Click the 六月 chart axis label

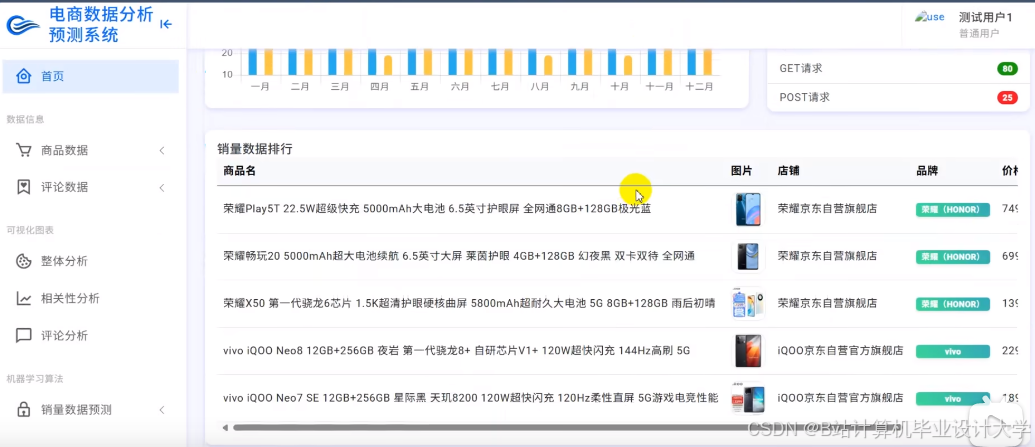pyautogui.click(x=460, y=86)
